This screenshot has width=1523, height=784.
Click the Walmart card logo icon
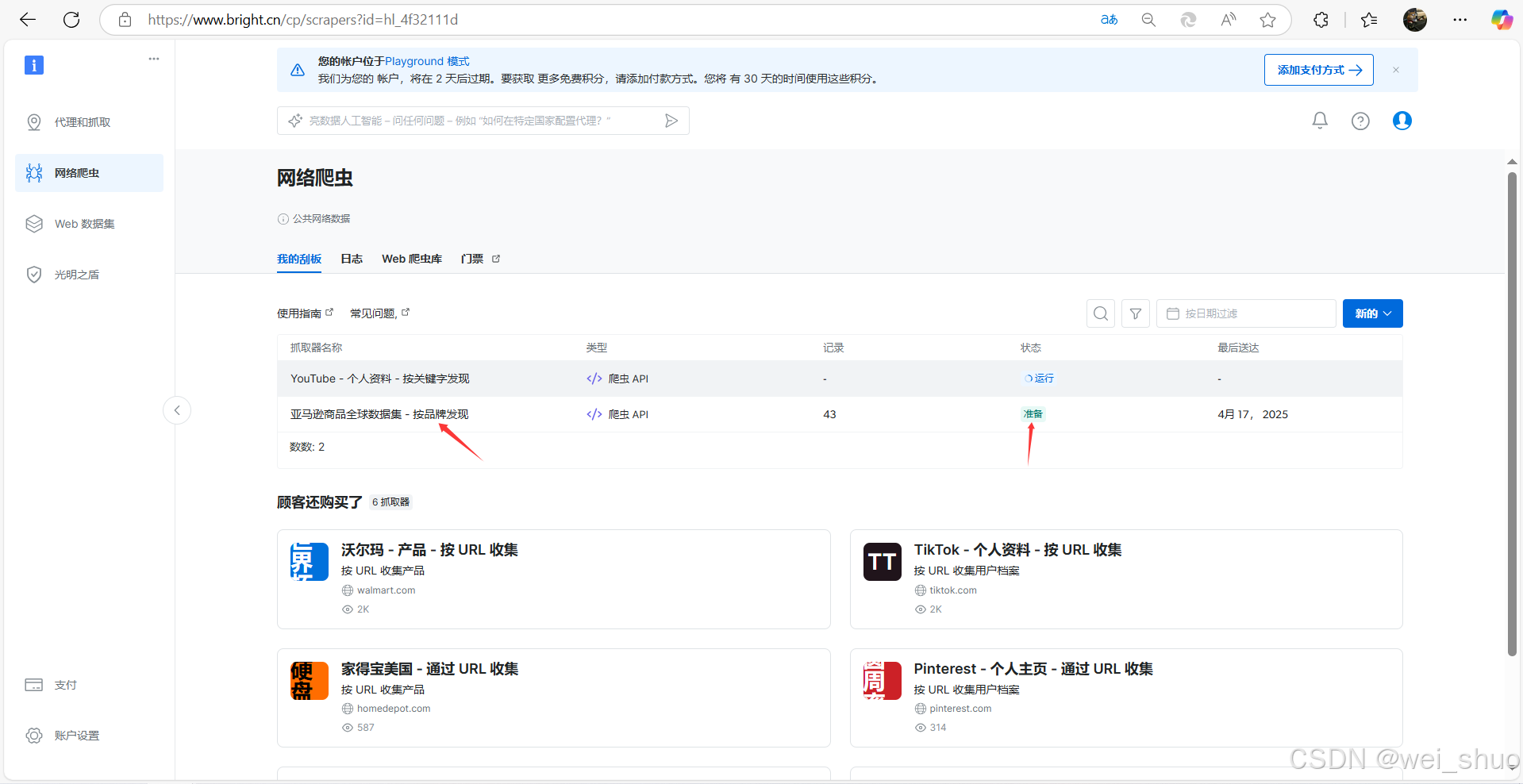(310, 562)
